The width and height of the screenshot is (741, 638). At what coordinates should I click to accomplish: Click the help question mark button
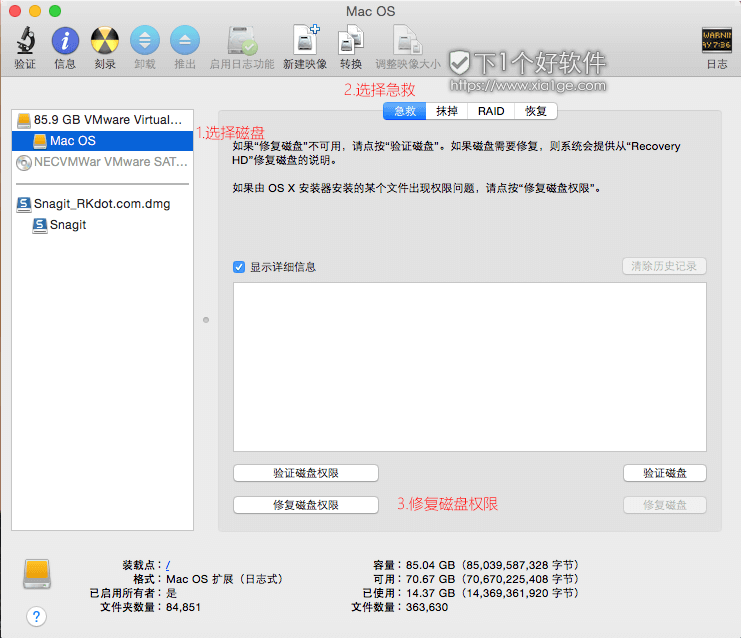coord(37,617)
